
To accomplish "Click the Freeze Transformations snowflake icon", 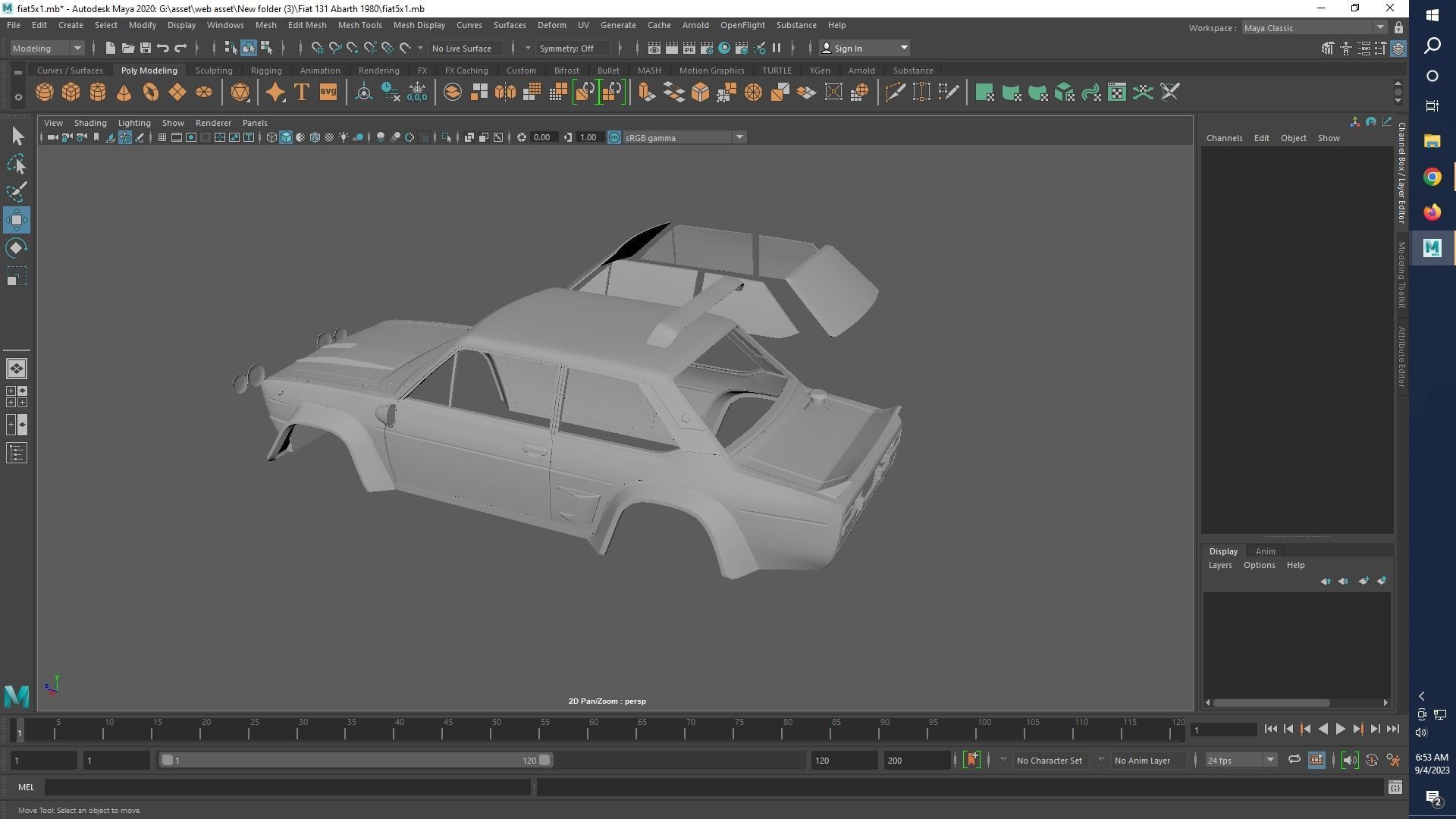I will point(417,93).
